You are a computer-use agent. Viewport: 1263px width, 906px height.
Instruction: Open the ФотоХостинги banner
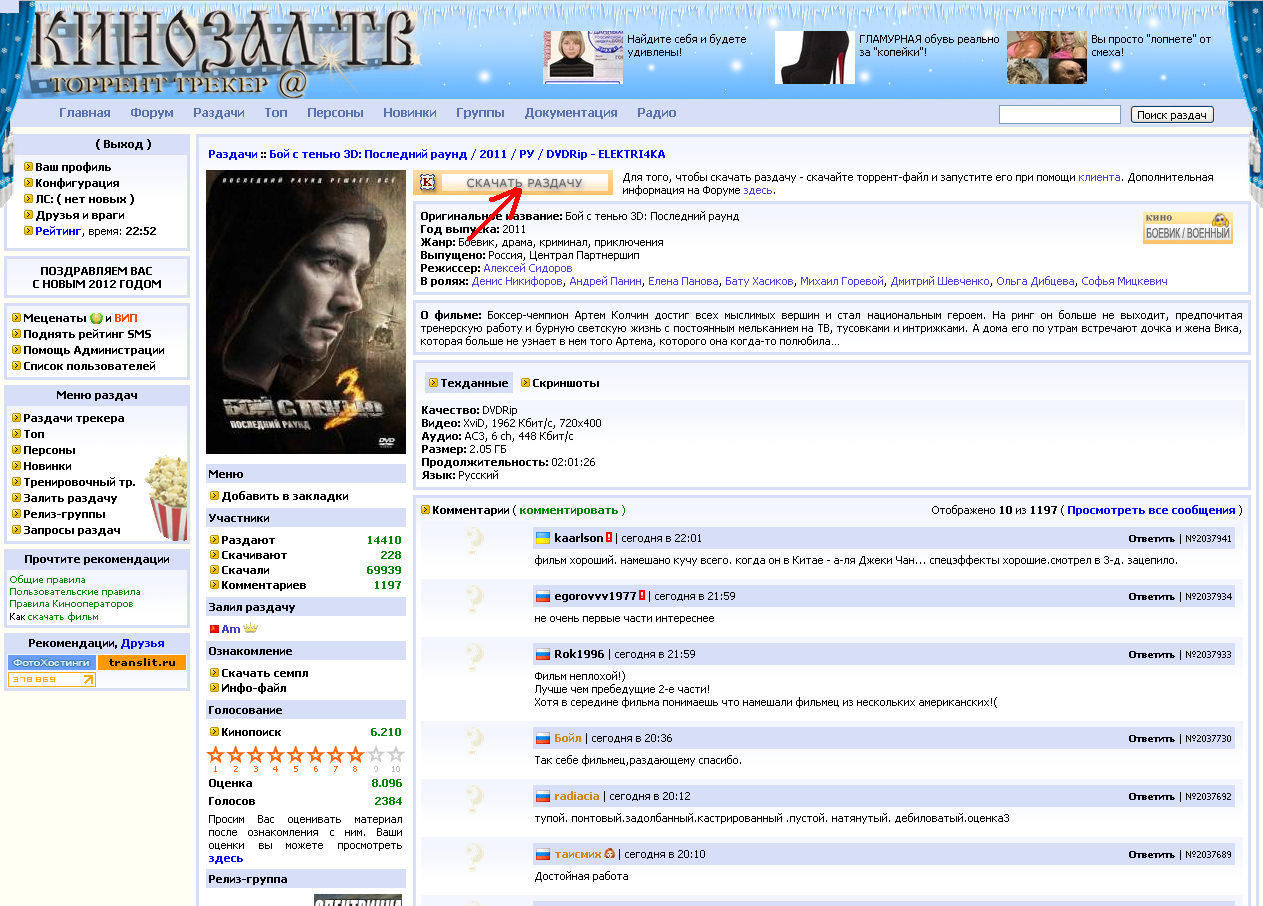pos(51,662)
